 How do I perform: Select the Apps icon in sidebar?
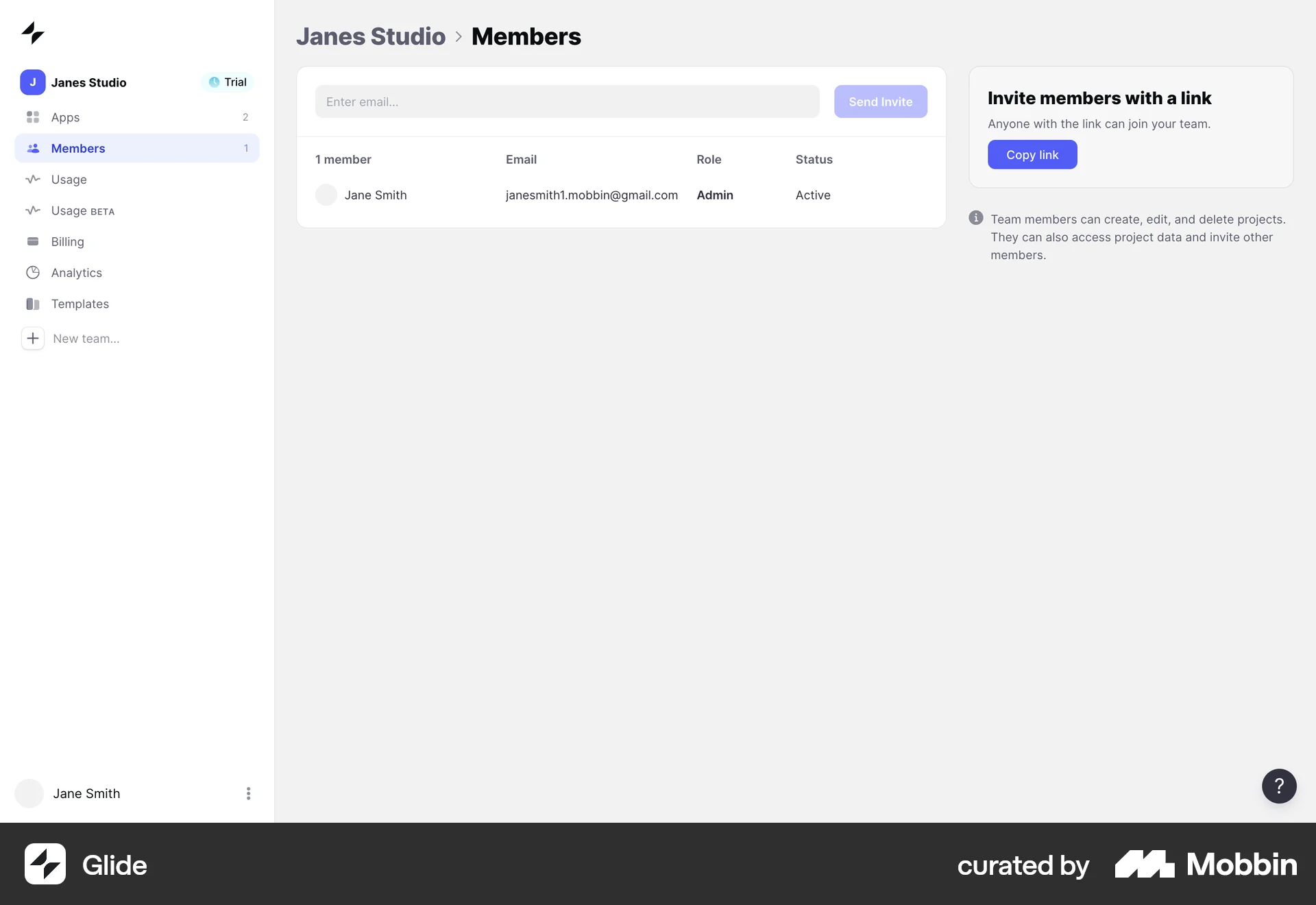33,117
